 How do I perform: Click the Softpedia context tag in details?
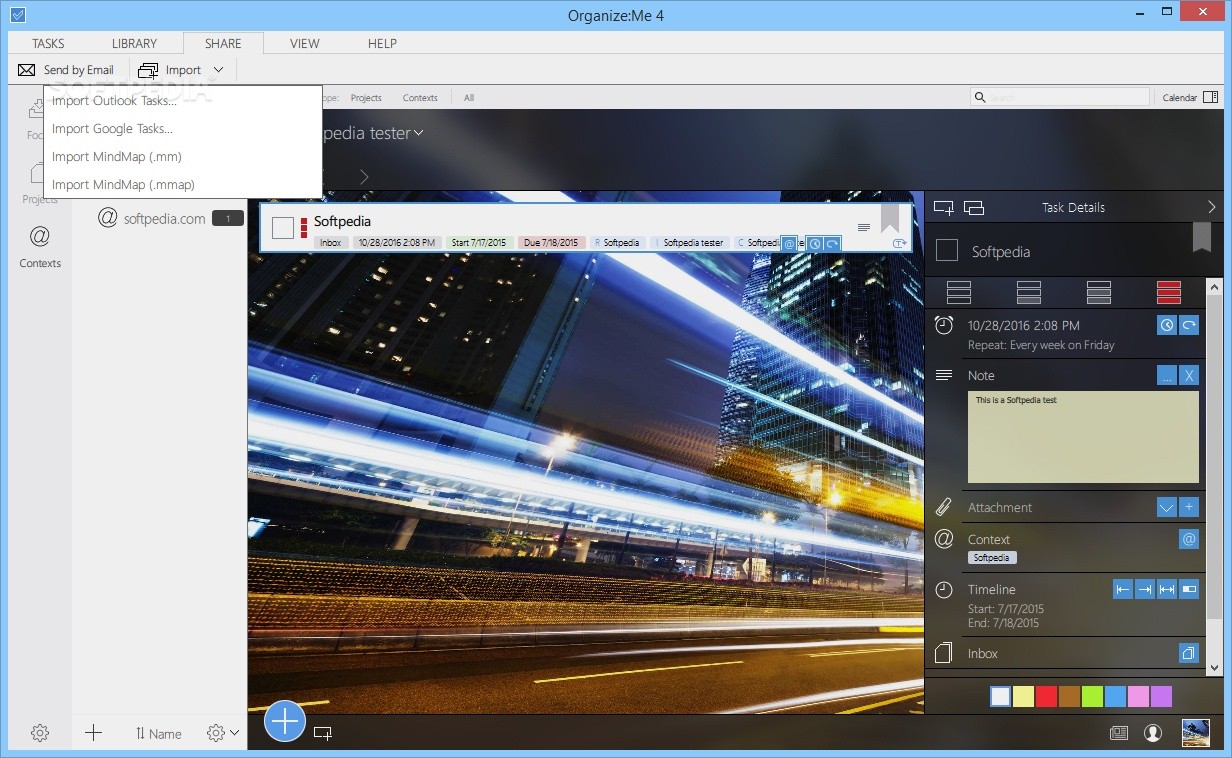[x=992, y=558]
